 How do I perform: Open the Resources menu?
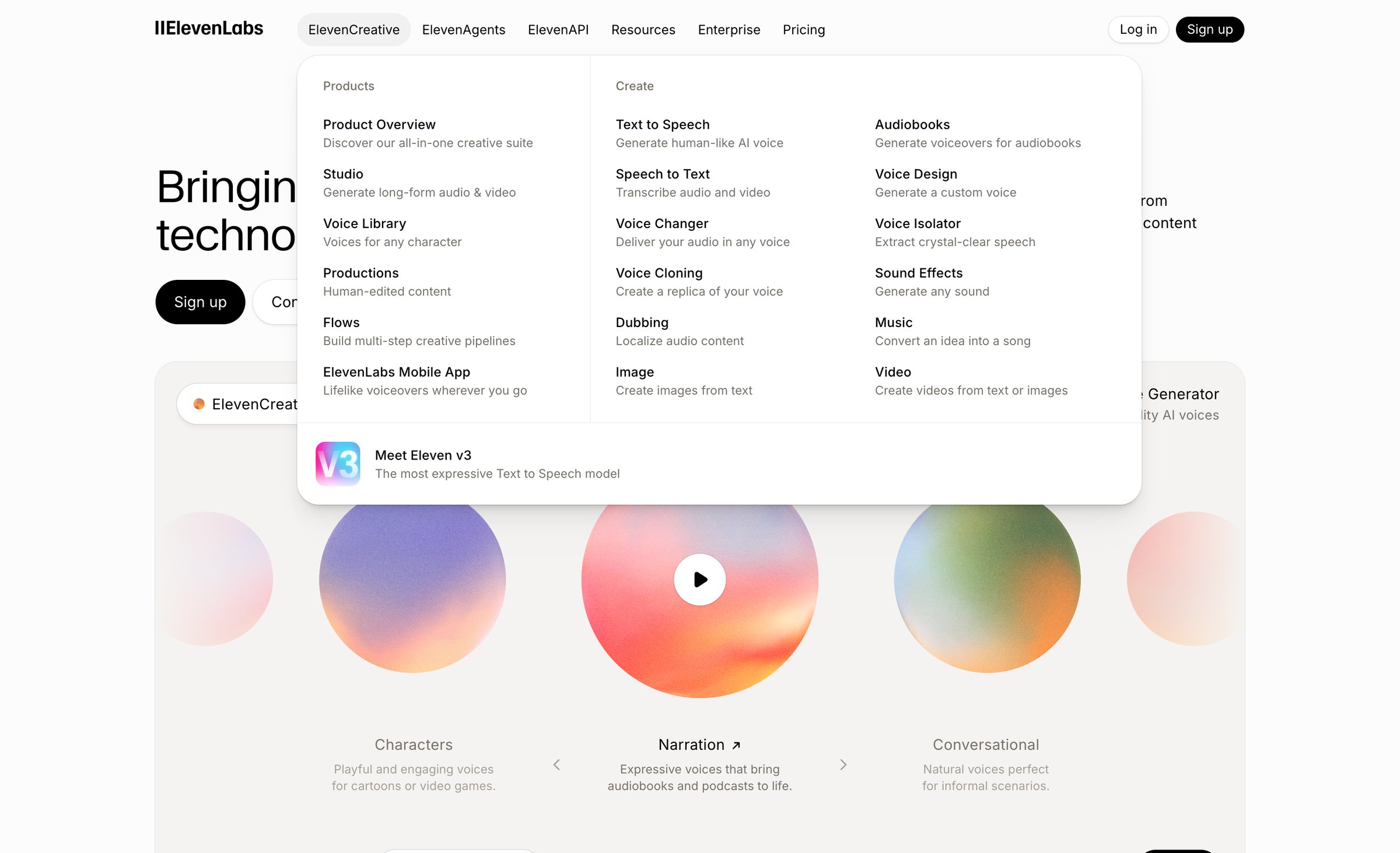click(643, 29)
